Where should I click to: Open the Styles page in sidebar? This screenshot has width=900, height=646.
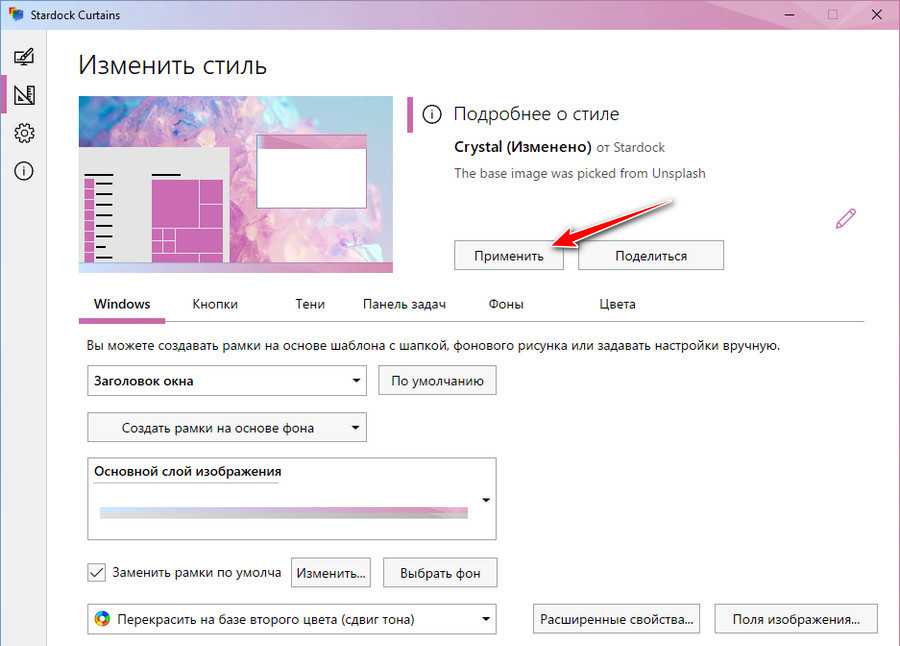coord(24,57)
